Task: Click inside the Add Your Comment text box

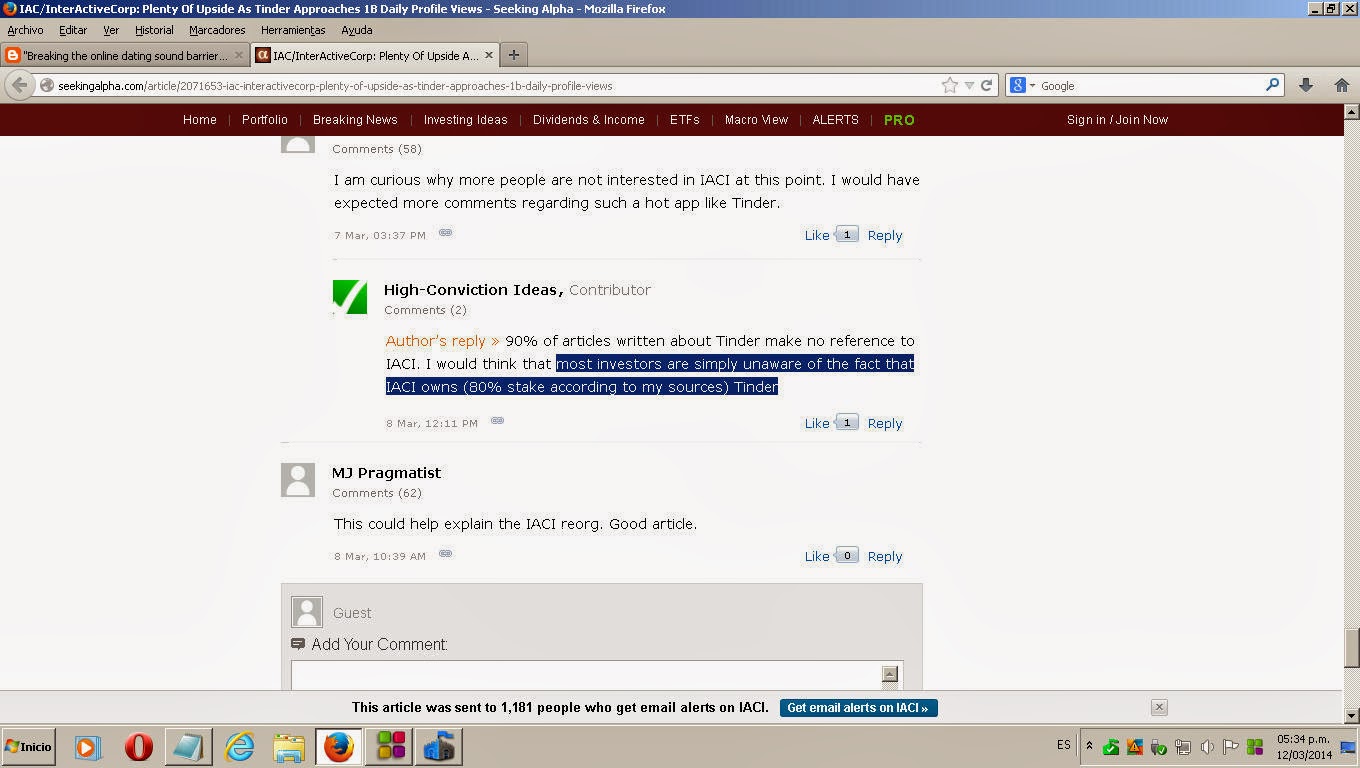Action: pyautogui.click(x=587, y=675)
